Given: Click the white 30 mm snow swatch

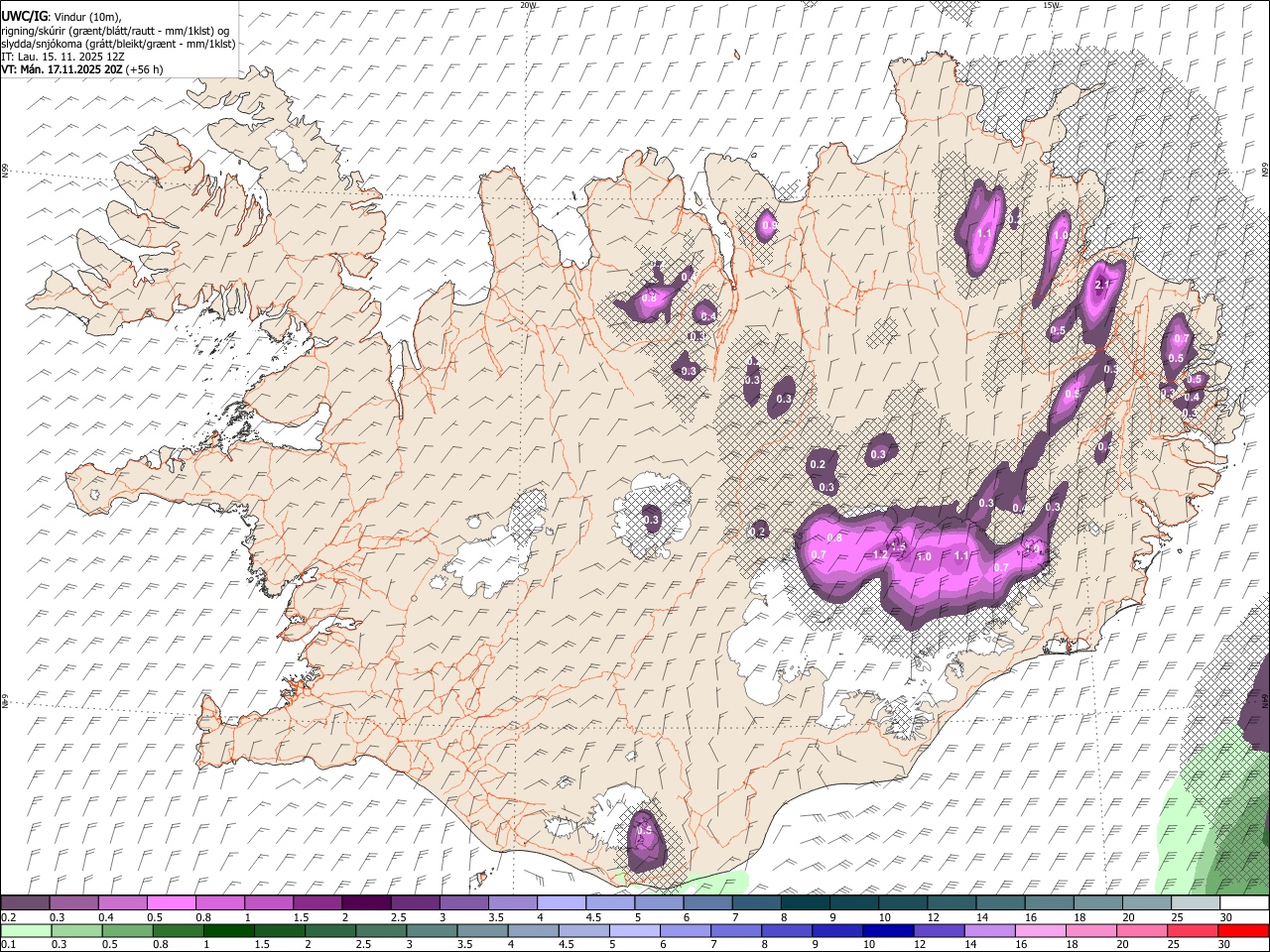Looking at the screenshot, I should click(1243, 903).
